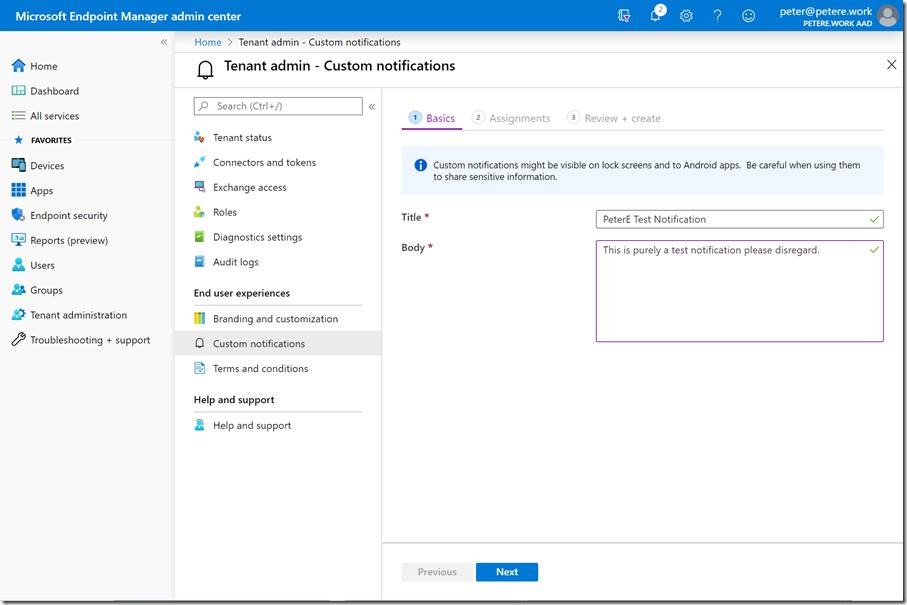Switch to the Assignments tab

(519, 118)
